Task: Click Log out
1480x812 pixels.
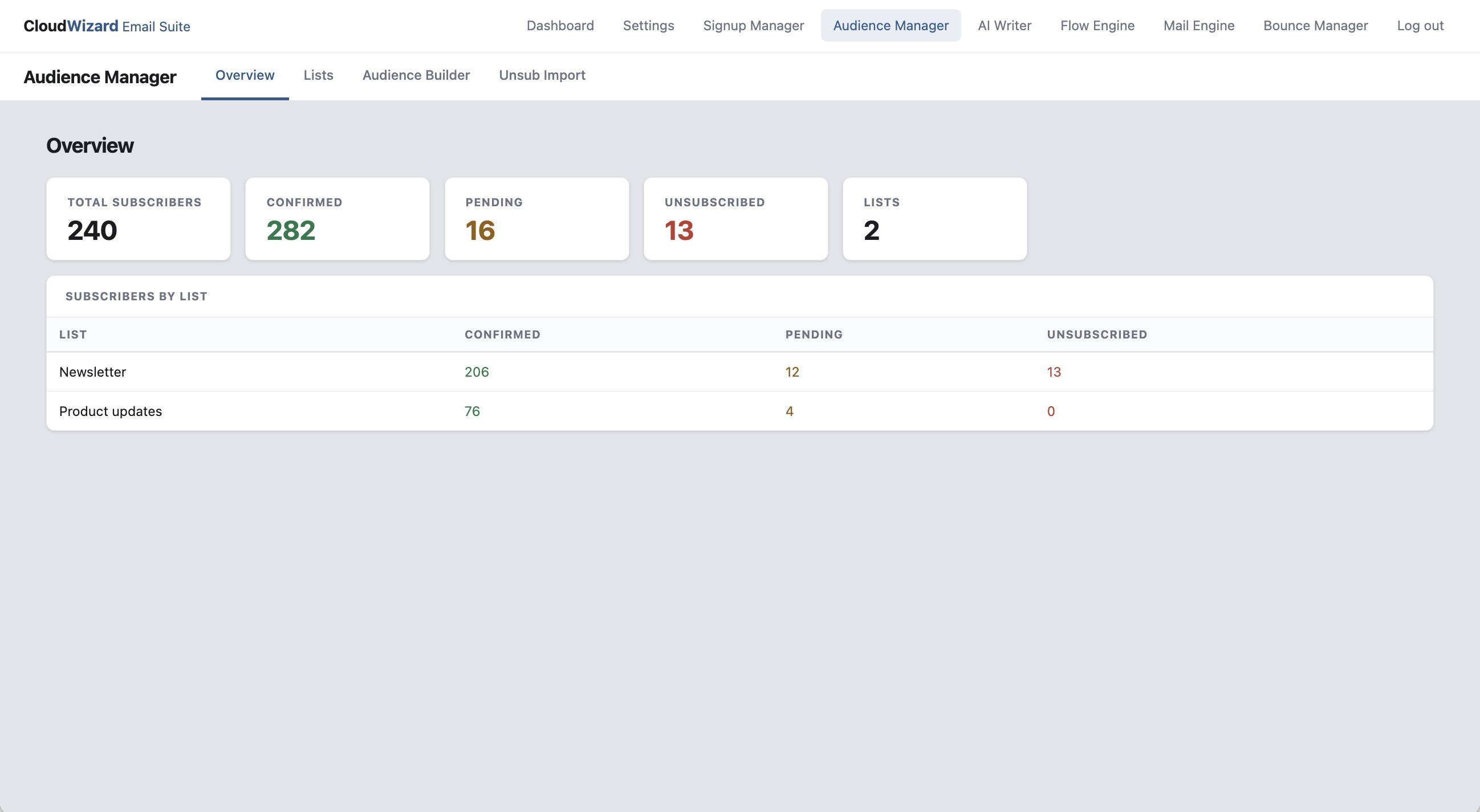Action: tap(1420, 26)
